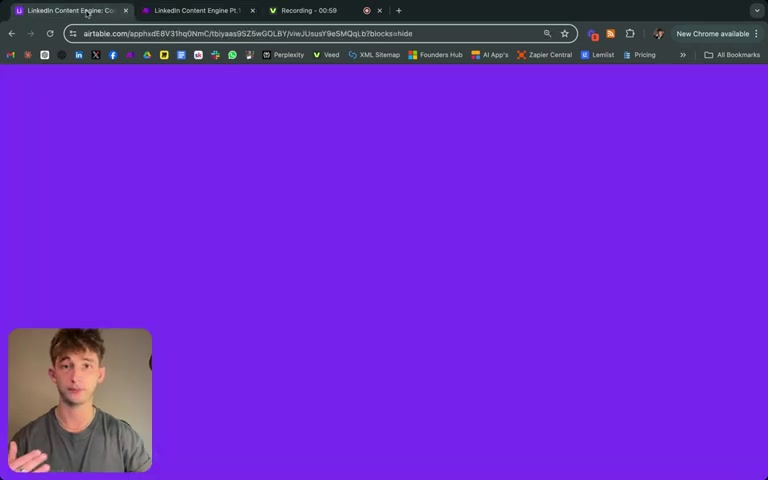The width and height of the screenshot is (768, 480).
Task: Switch to the Recording - 00:59 tab
Action: 309,11
